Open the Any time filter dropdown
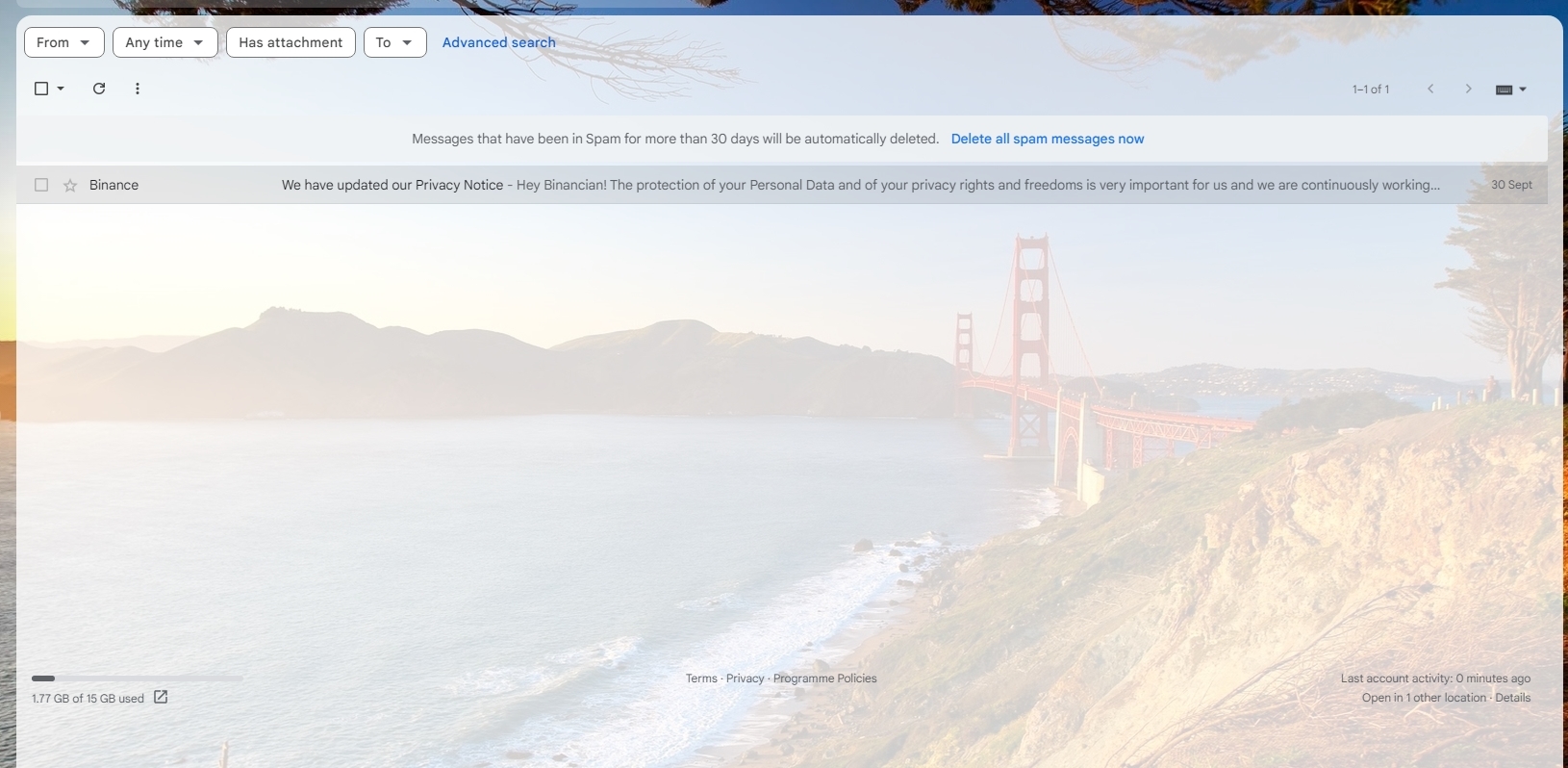Image resolution: width=1568 pixels, height=768 pixels. pyautogui.click(x=164, y=42)
